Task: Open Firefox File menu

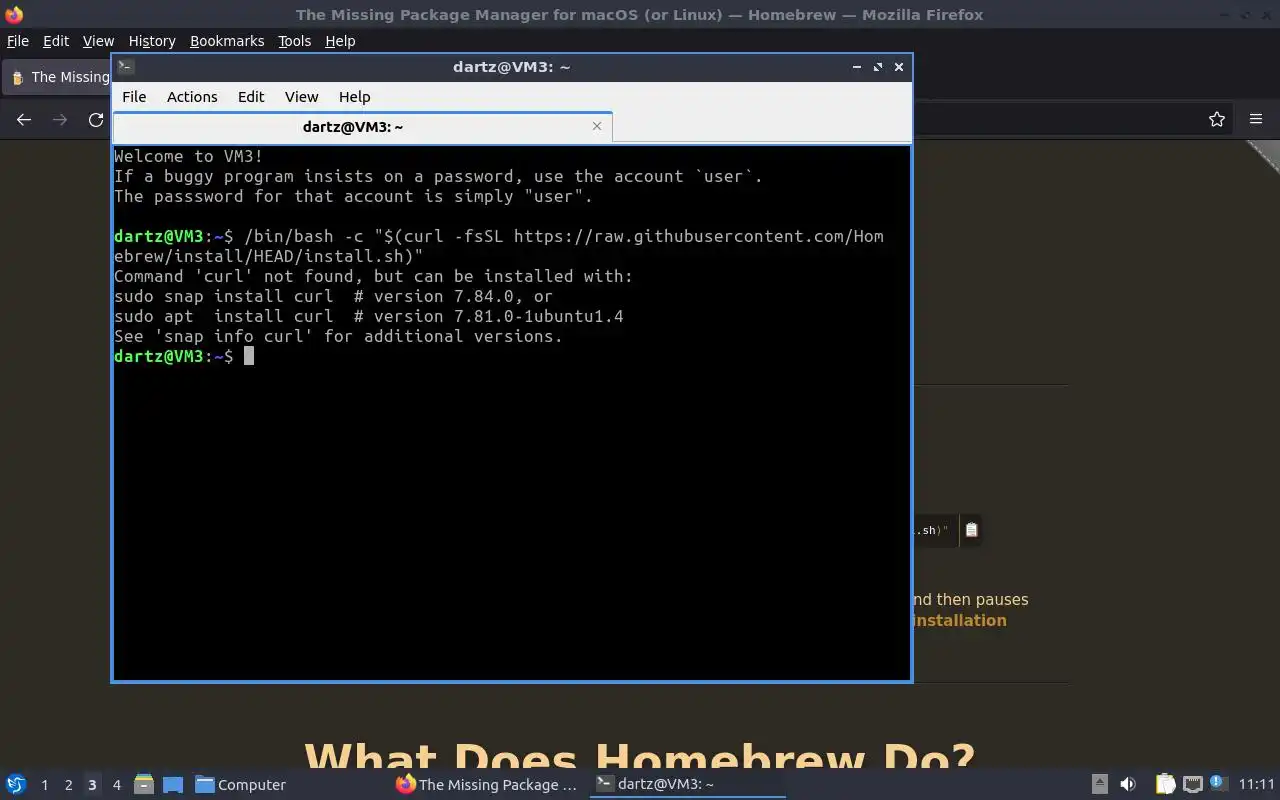Action: (x=18, y=41)
